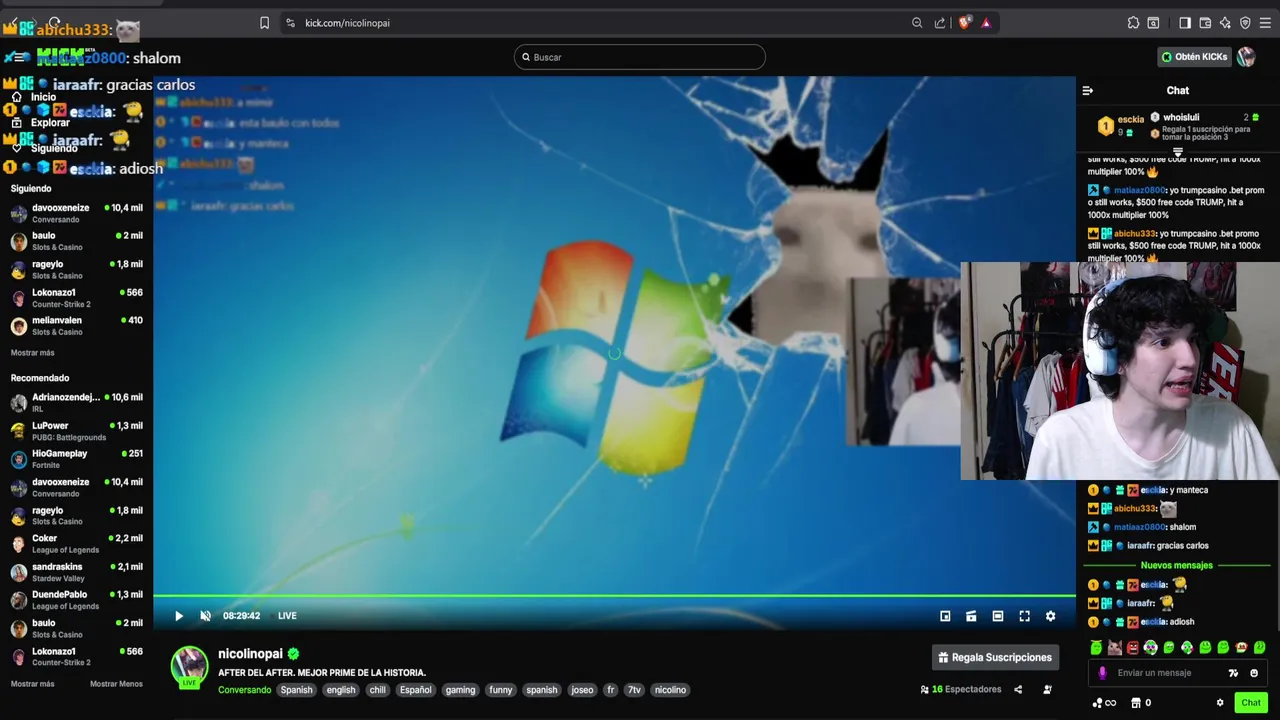Viewport: 1280px width, 720px height.
Task: Create a clip of the stream
Action: pos(971,616)
